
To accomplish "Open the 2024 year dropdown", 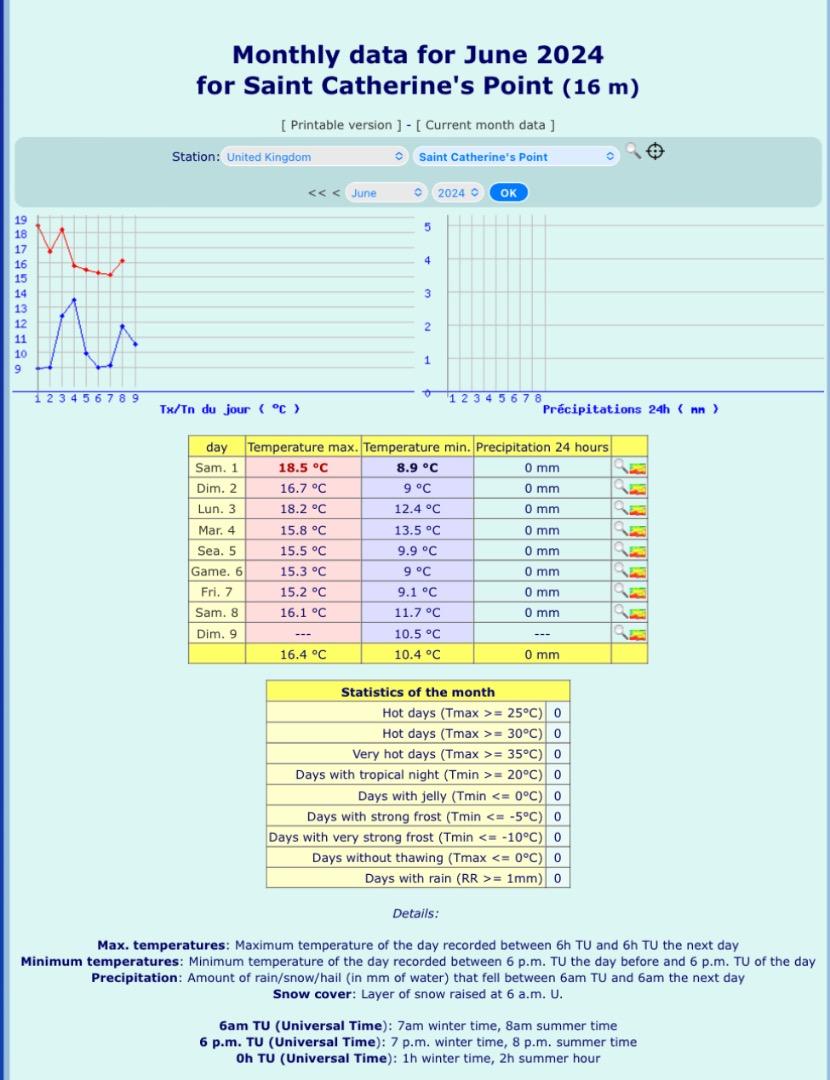I will click(458, 193).
